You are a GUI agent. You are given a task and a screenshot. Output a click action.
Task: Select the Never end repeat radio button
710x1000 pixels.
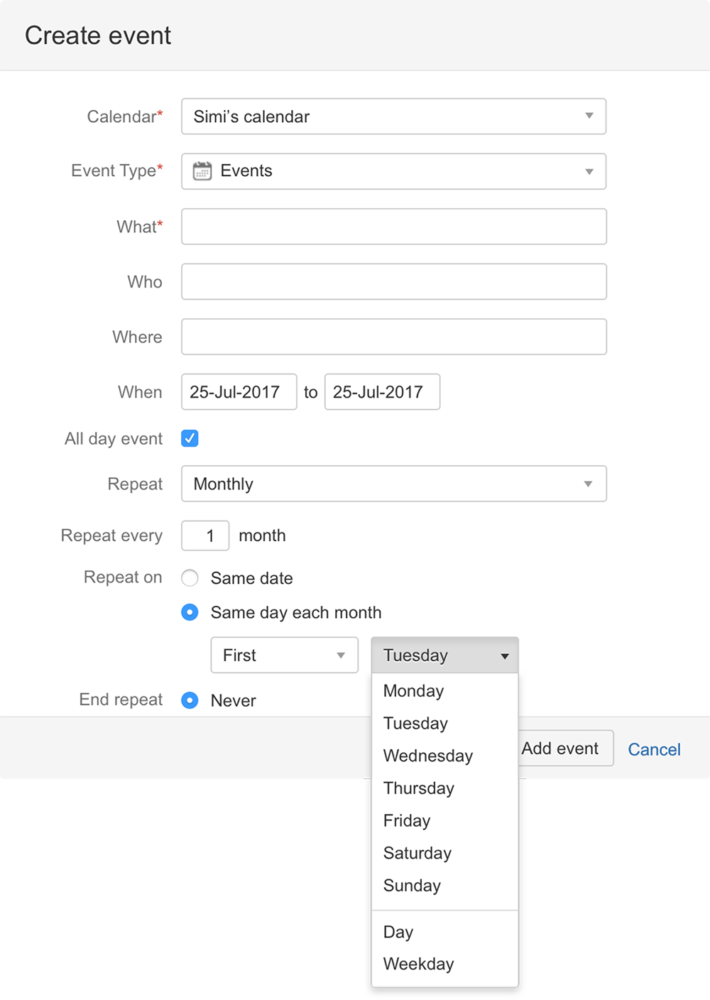(x=189, y=701)
